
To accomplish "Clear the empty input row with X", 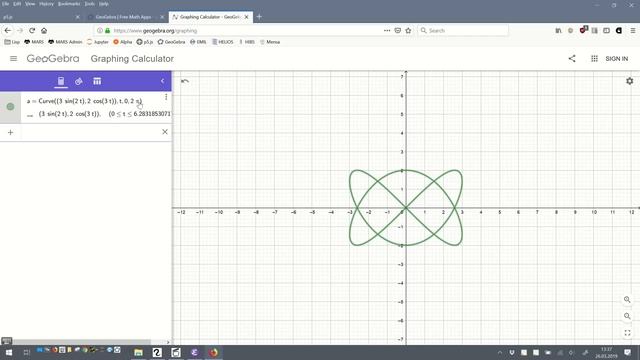I will tap(165, 132).
